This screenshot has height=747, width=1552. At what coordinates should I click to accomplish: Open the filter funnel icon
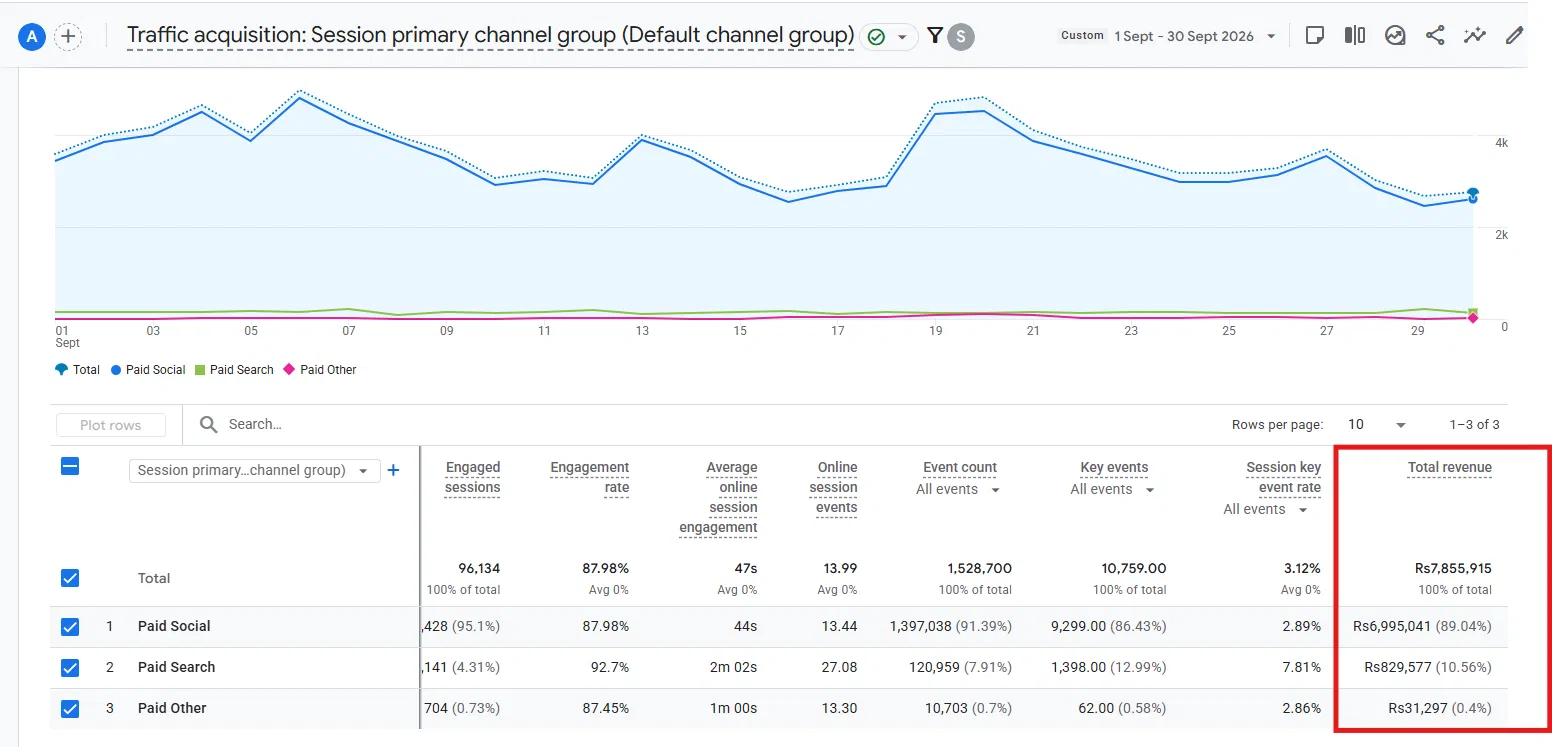(935, 36)
